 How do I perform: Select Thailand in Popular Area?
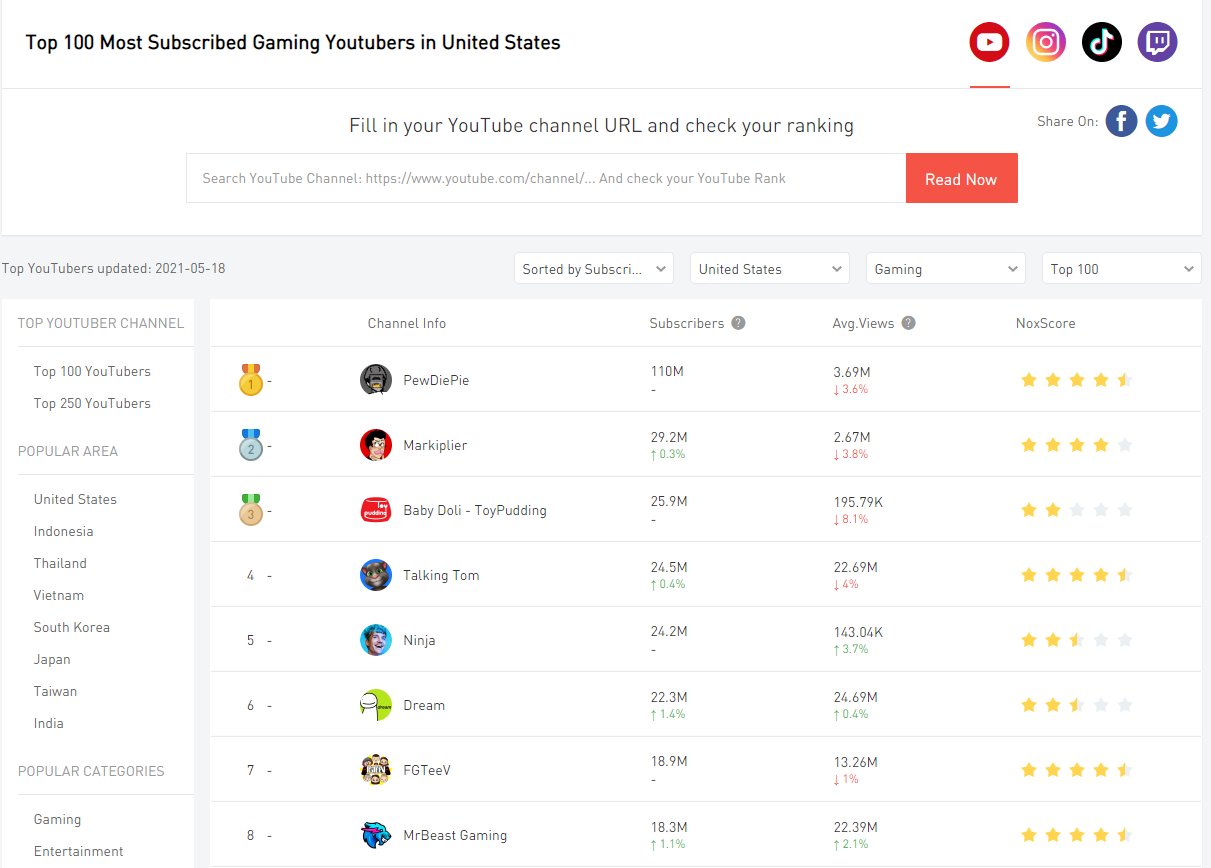pyautogui.click(x=60, y=563)
